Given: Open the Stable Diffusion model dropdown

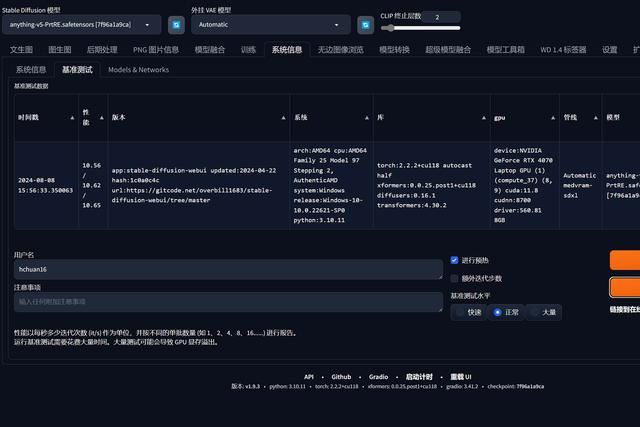Looking at the screenshot, I should pos(80,24).
